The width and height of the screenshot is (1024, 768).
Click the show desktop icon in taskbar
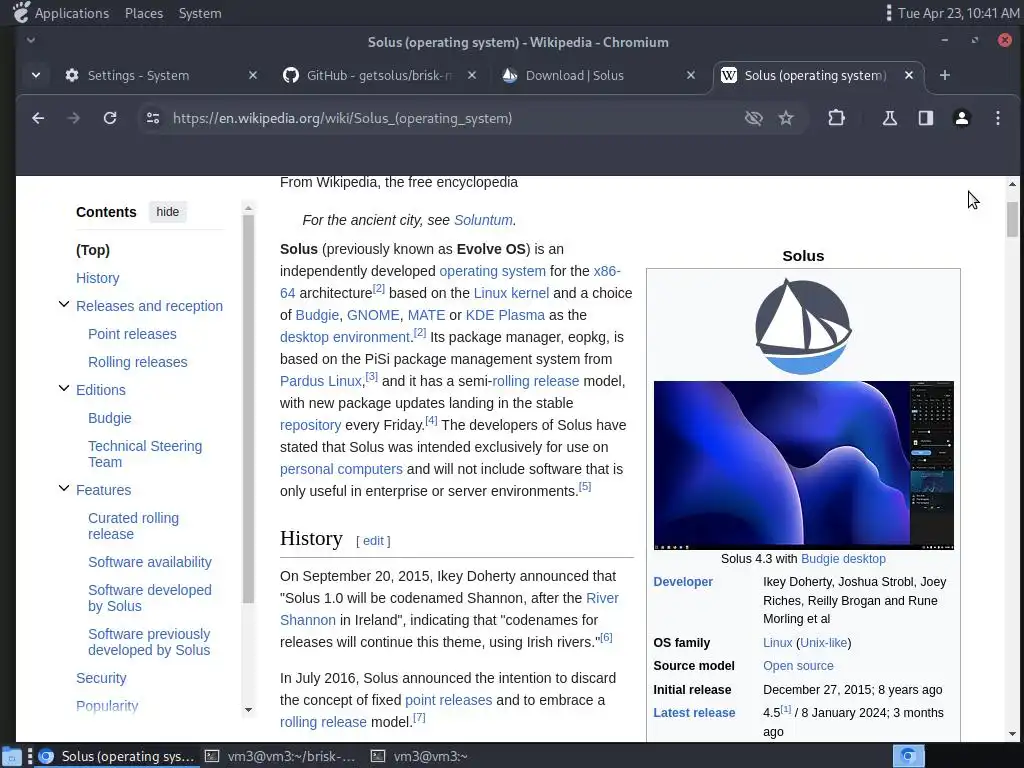click(x=11, y=756)
